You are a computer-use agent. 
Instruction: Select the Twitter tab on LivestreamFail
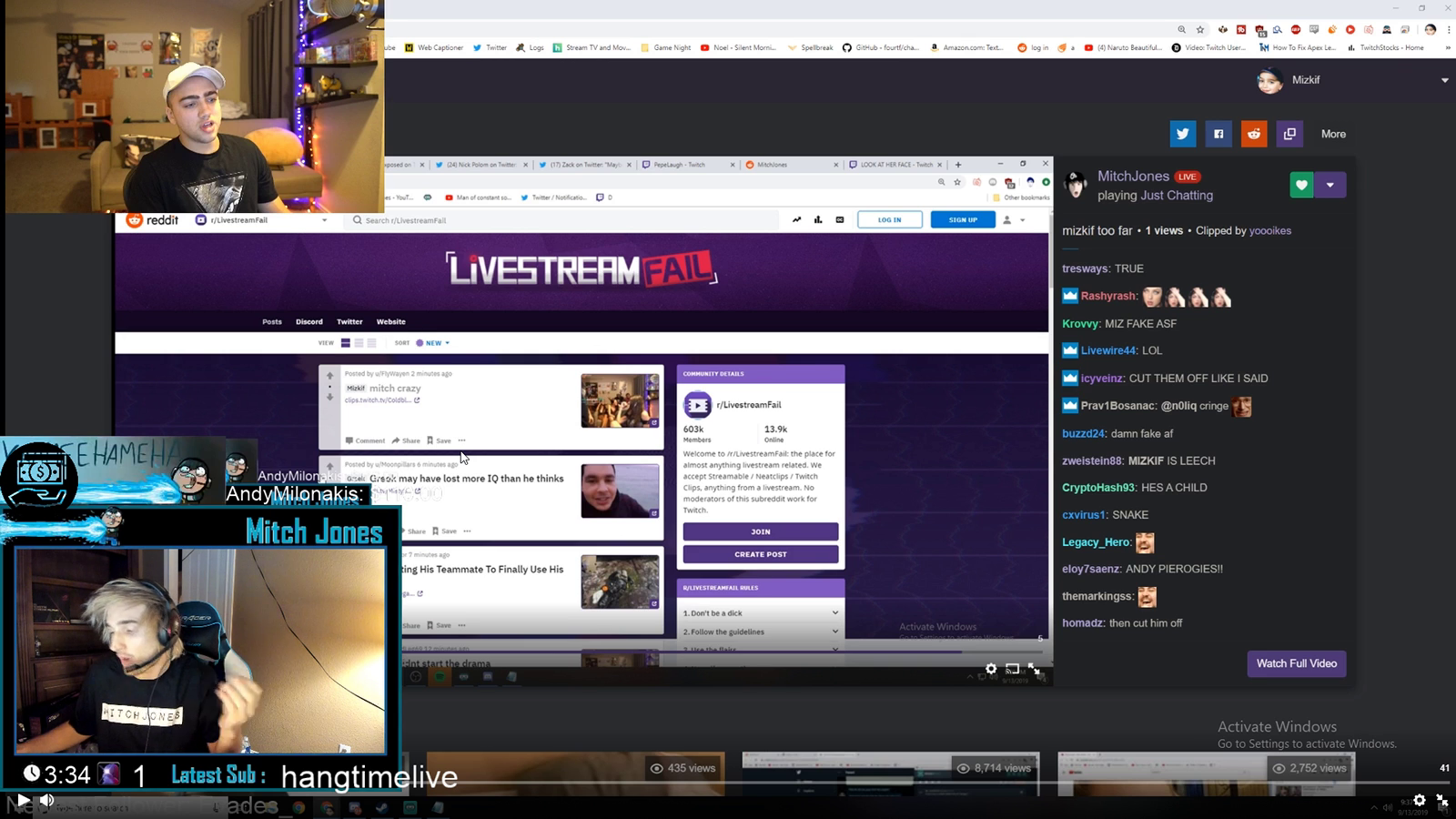pyautogui.click(x=349, y=322)
